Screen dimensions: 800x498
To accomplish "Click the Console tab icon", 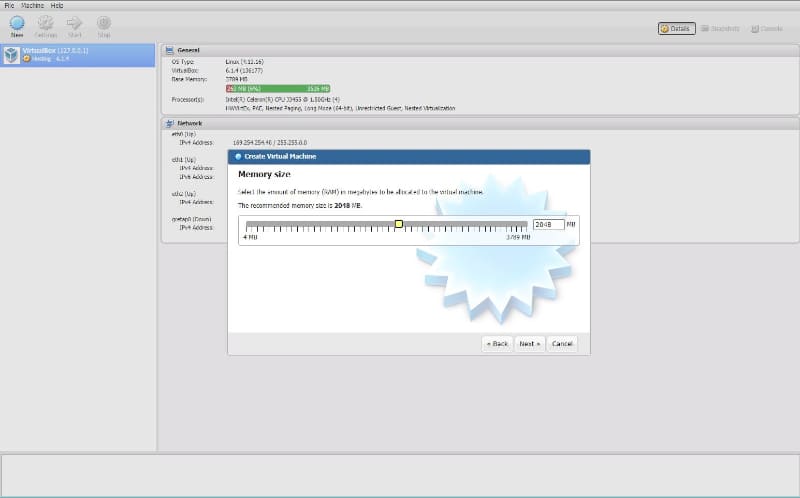I will coord(755,29).
